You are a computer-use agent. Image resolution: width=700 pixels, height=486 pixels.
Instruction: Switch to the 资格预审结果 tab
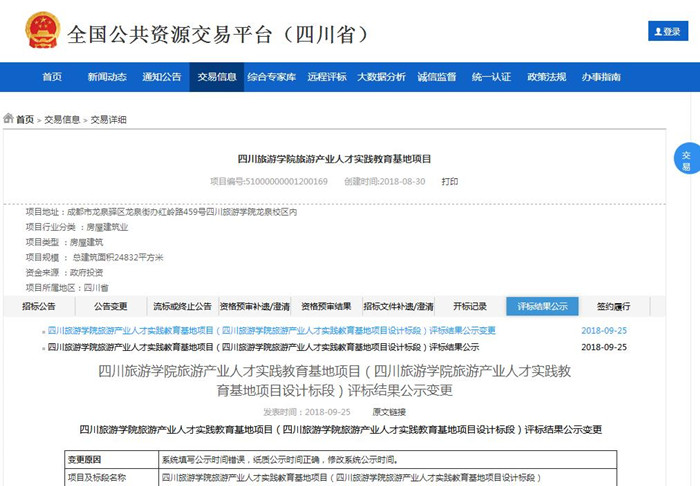[x=326, y=306]
